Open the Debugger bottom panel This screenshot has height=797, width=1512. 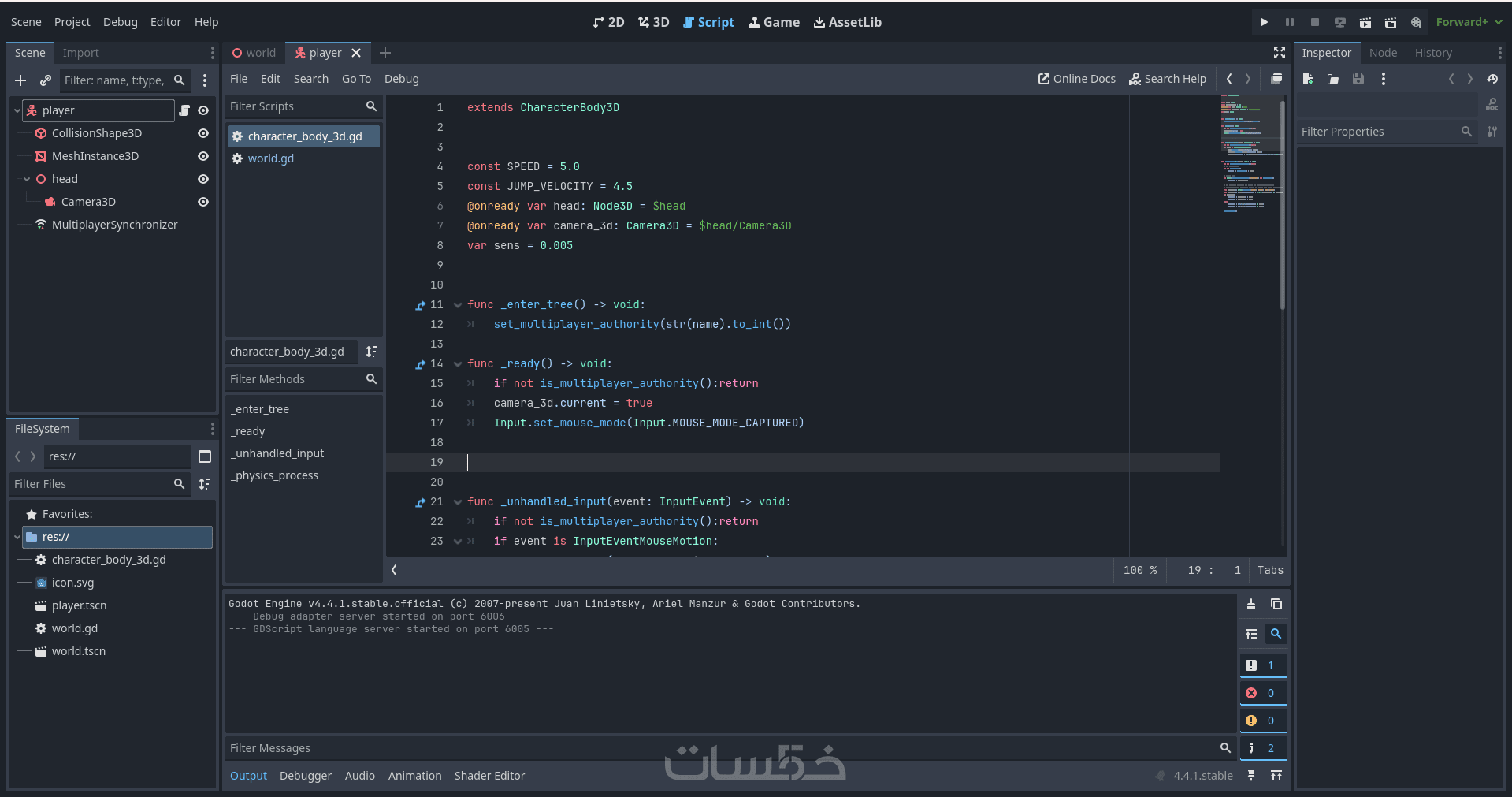[306, 776]
